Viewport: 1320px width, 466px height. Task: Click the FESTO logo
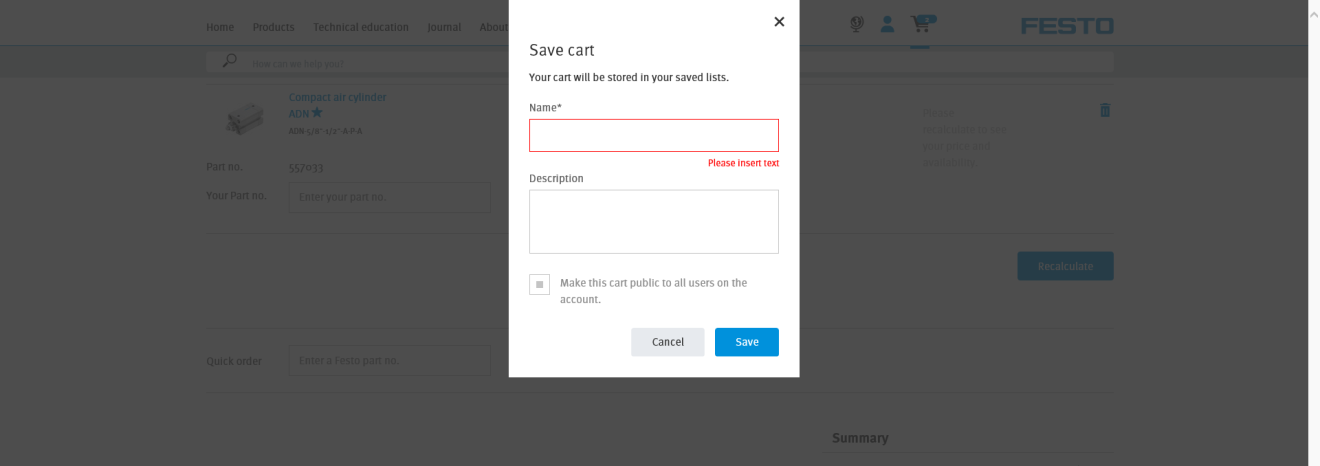(x=1067, y=26)
